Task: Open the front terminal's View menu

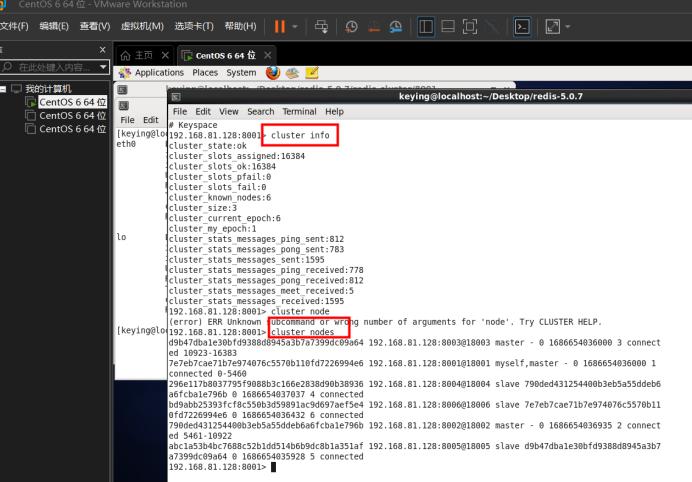Action: point(229,112)
